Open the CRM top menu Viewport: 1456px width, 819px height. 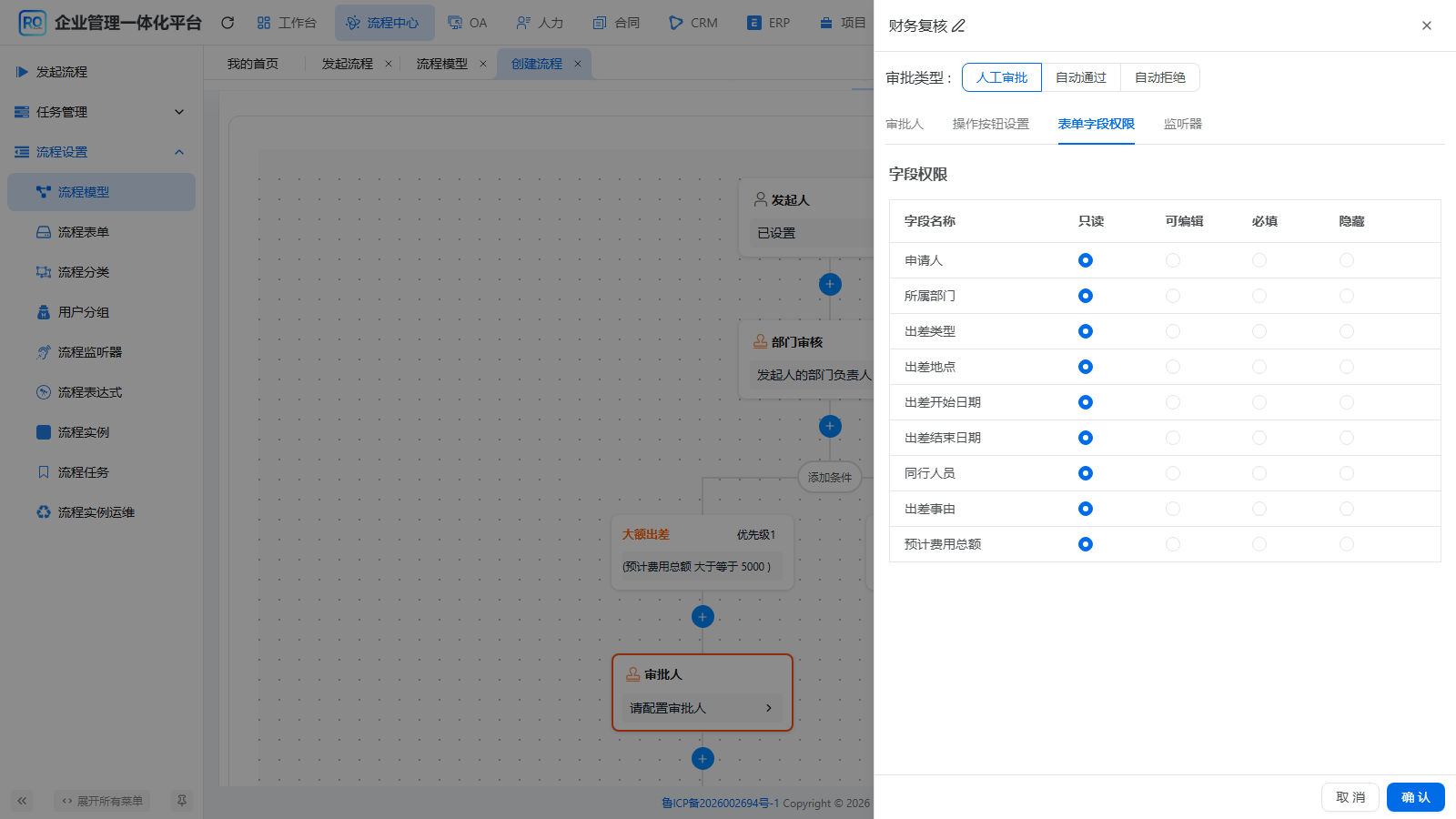693,23
